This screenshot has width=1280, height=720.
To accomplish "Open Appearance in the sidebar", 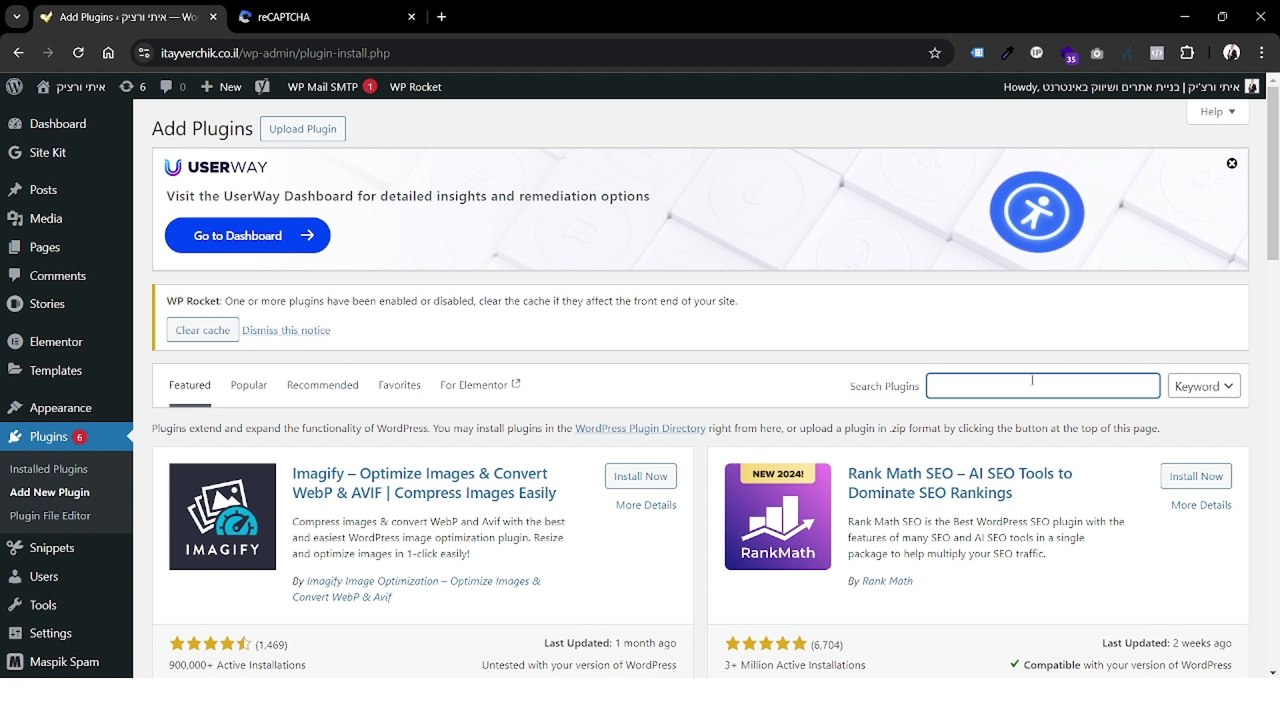I will point(66,408).
